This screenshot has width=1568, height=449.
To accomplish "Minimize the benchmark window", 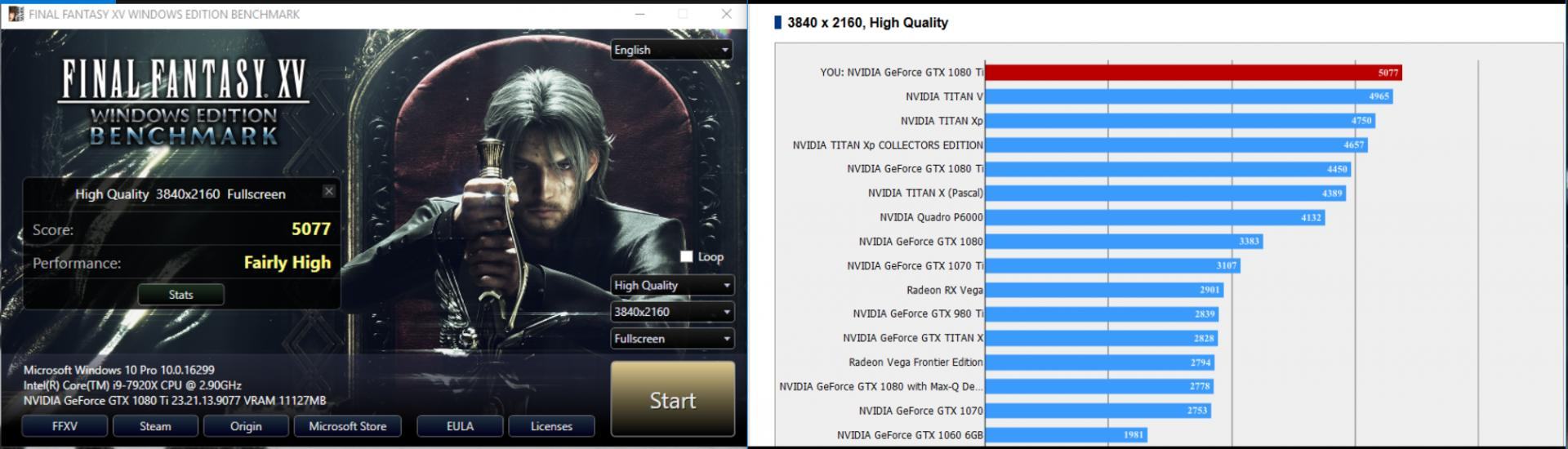I will click(x=640, y=14).
